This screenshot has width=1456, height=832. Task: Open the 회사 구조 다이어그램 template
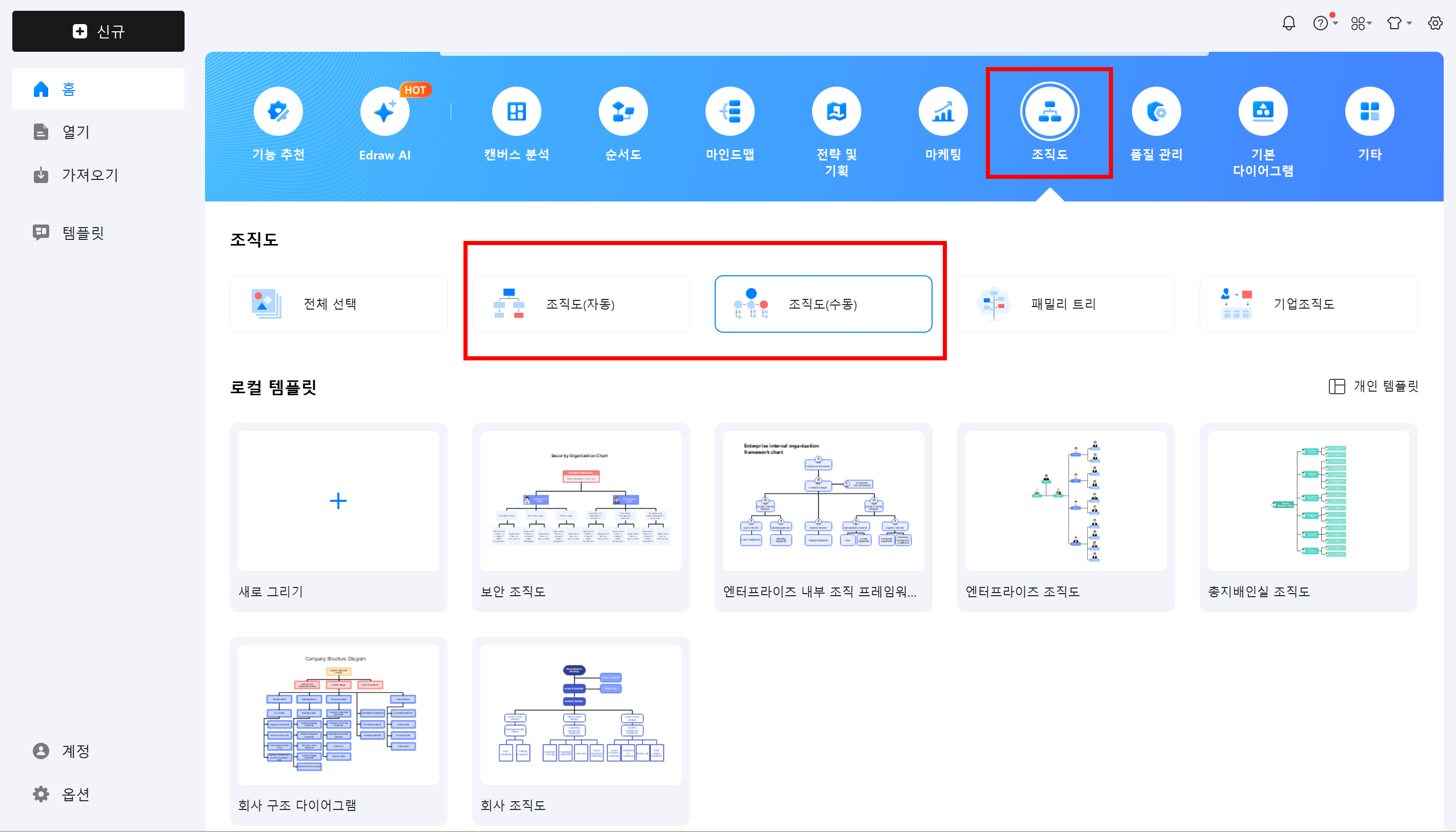pos(338,731)
